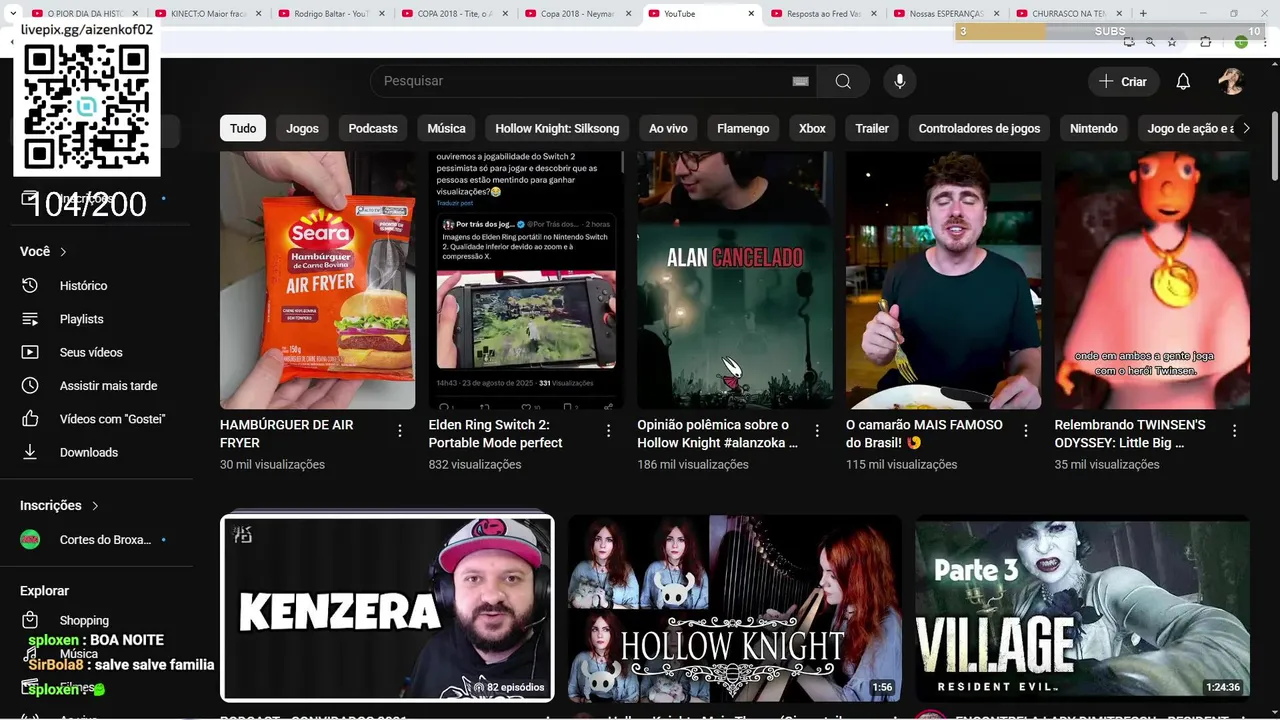Open options menu for Opinião polêmica Hollow Knight
The height and width of the screenshot is (720, 1280).
pyautogui.click(x=817, y=431)
